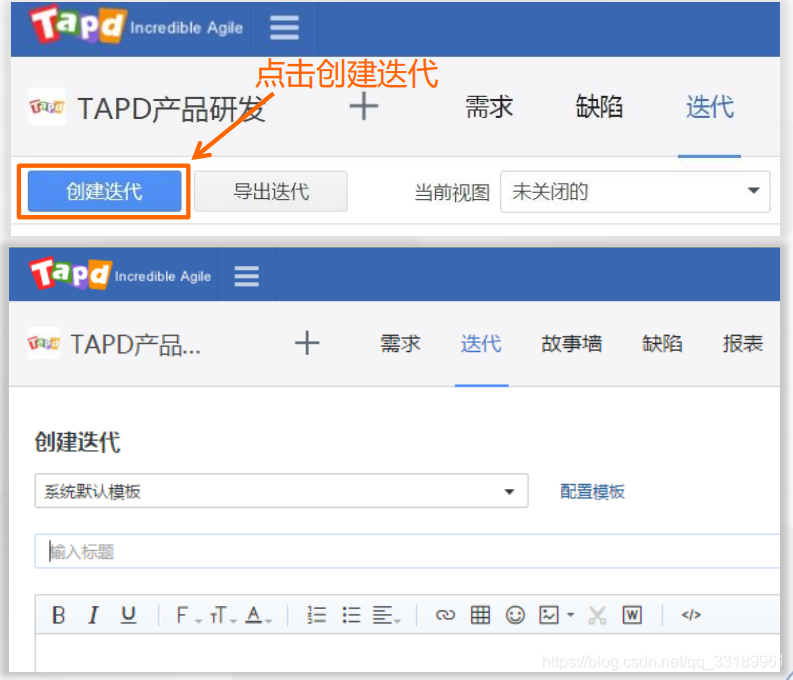Click Tapd logo in the top header
793x680 pixels.
(78, 24)
